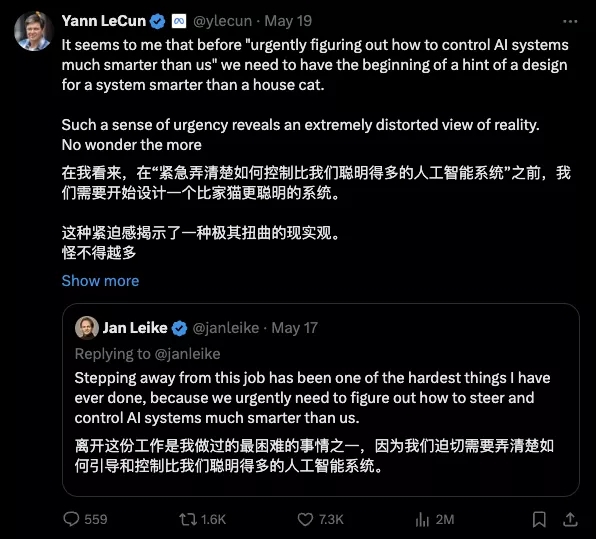Open the three-dot more options menu
The image size is (596, 539).
570,22
